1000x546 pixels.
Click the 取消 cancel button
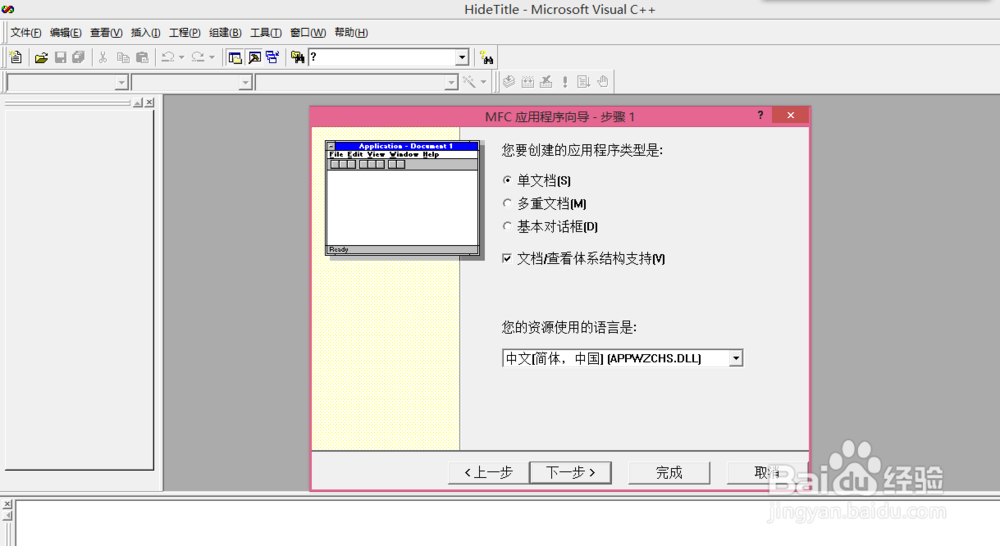point(767,473)
